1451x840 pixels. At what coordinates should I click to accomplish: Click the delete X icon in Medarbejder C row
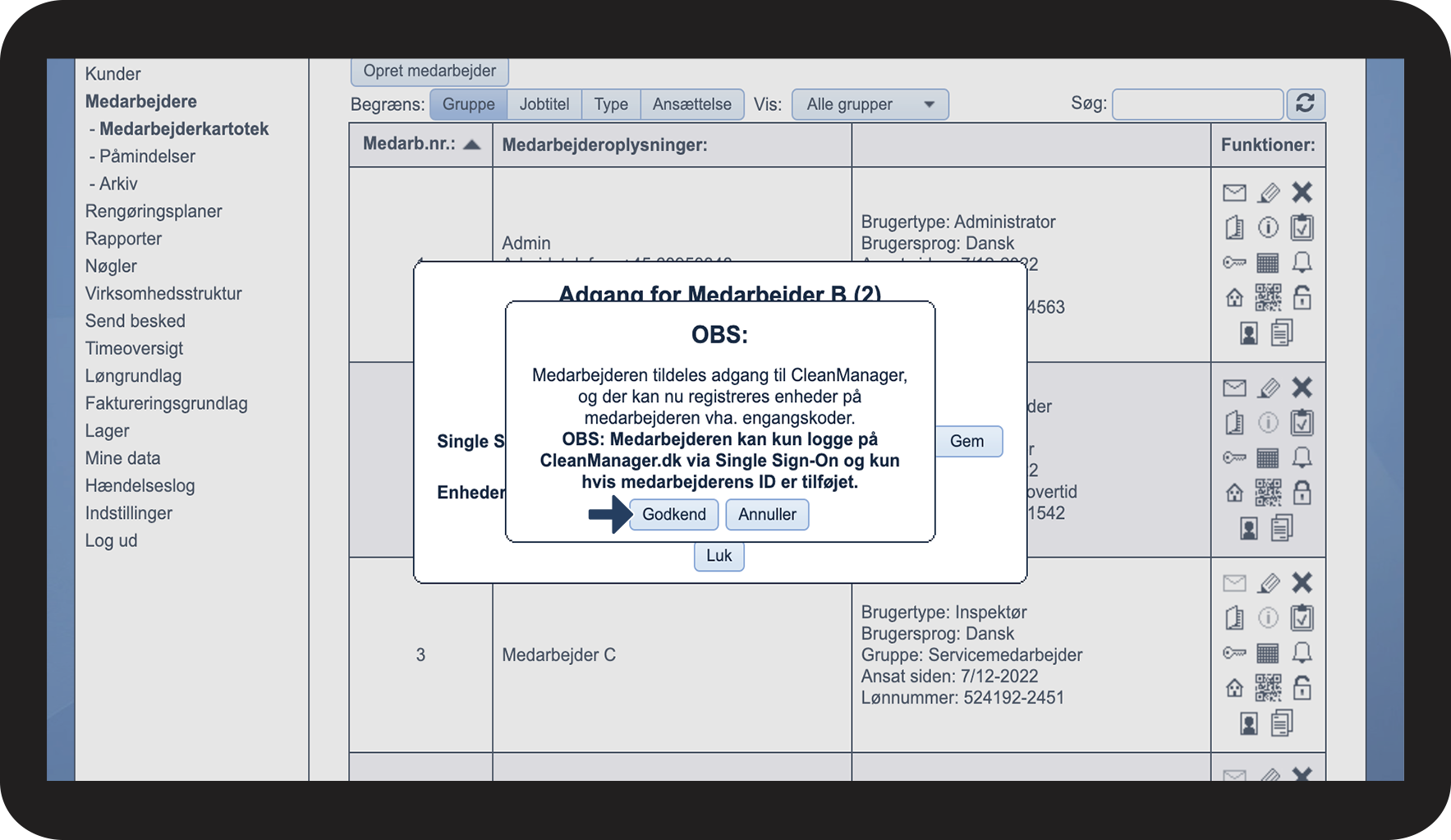point(1302,583)
